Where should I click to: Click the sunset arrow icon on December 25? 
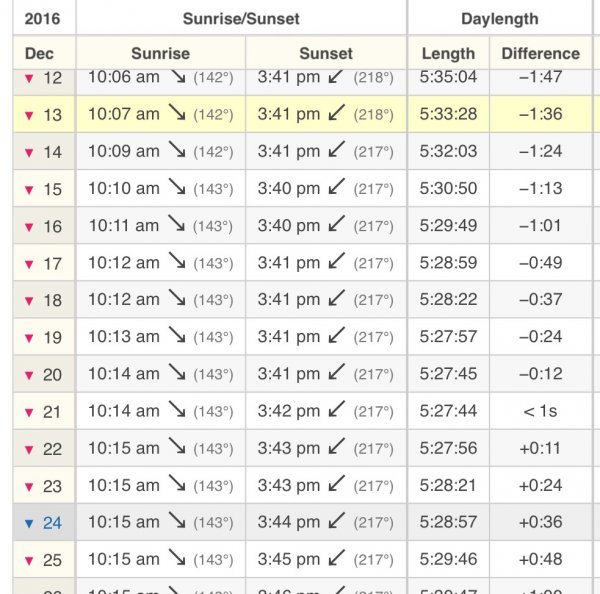coord(337,558)
